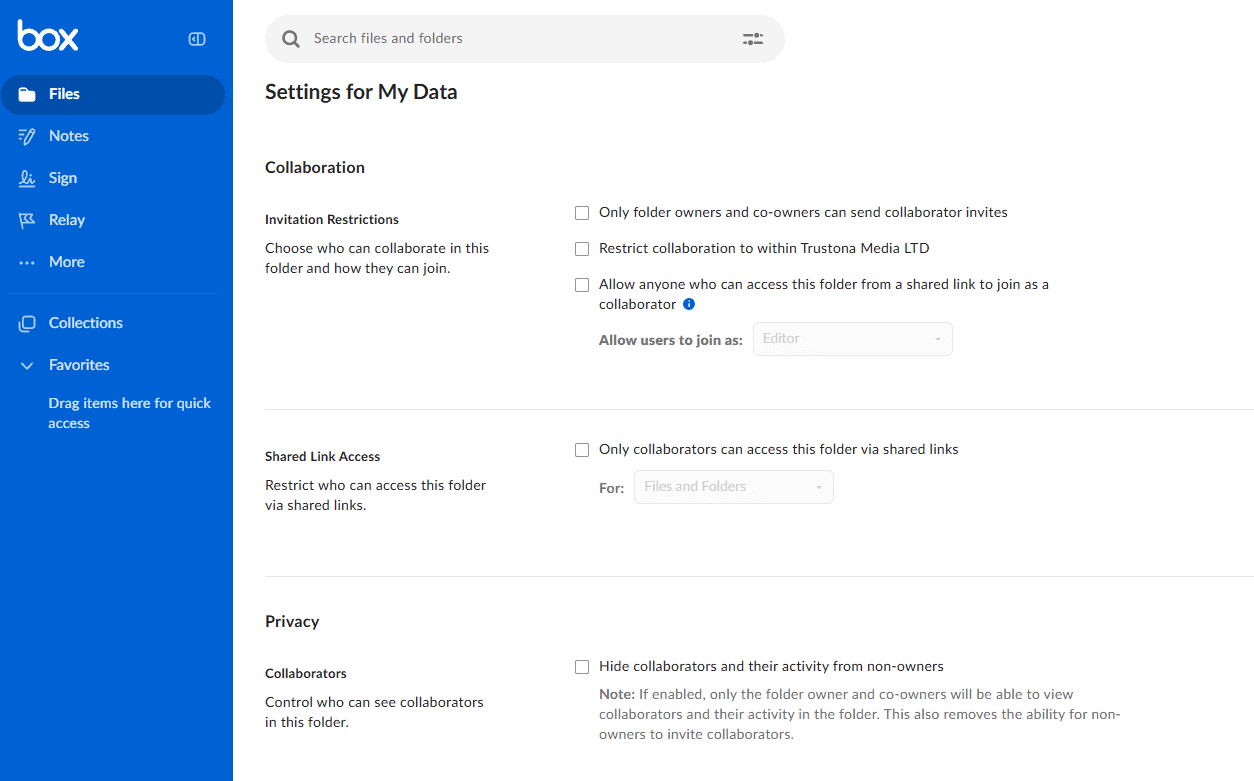1254x781 pixels.
Task: Click the Notes pencil icon
Action: 28,136
